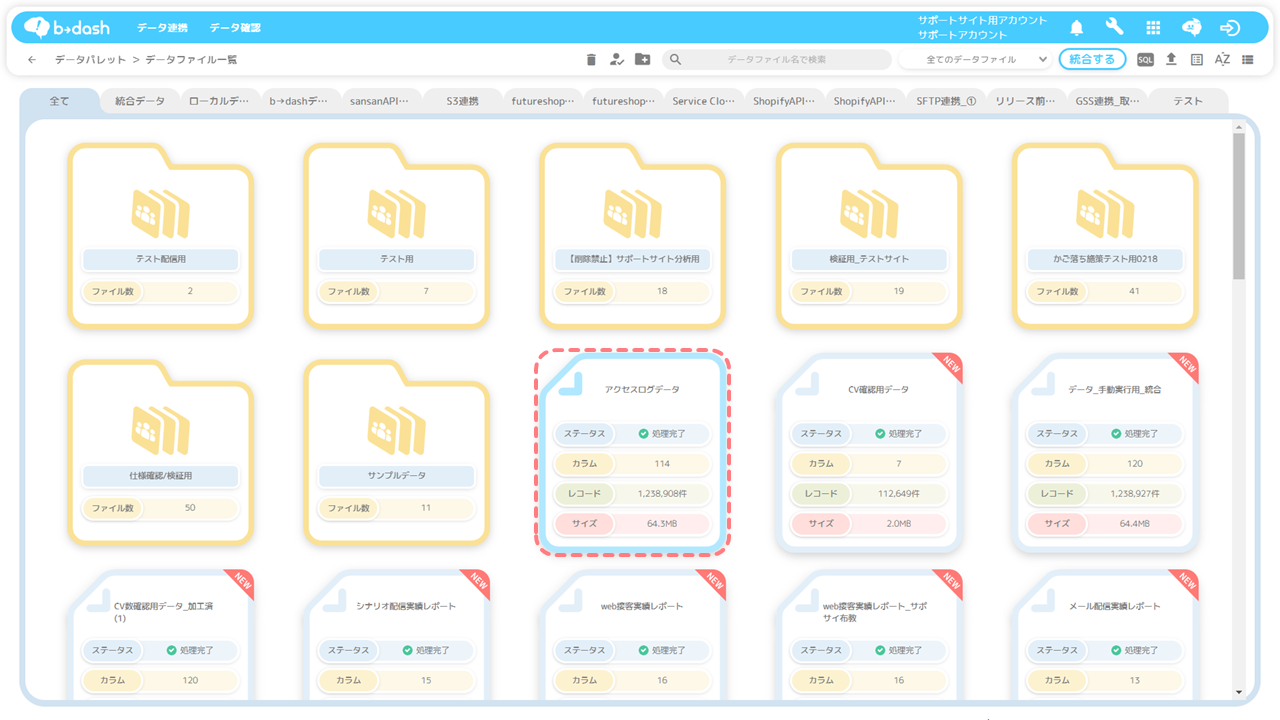Open the notifications bell
Viewport: 1280px width, 720px height.
pyautogui.click(x=1077, y=28)
